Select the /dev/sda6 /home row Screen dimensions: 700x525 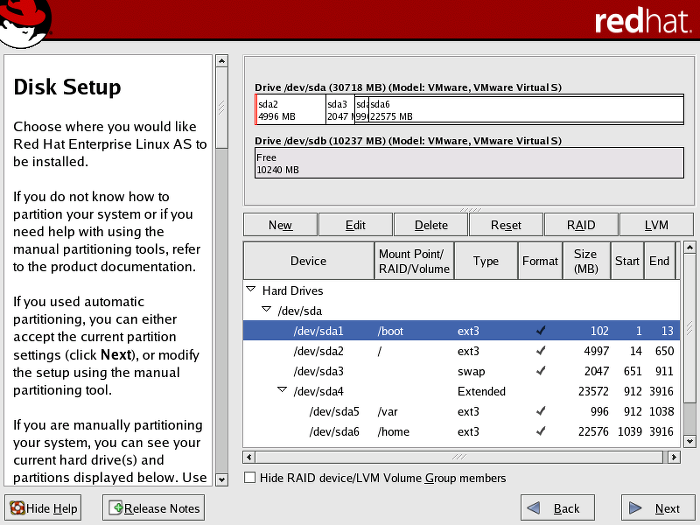click(x=462, y=431)
